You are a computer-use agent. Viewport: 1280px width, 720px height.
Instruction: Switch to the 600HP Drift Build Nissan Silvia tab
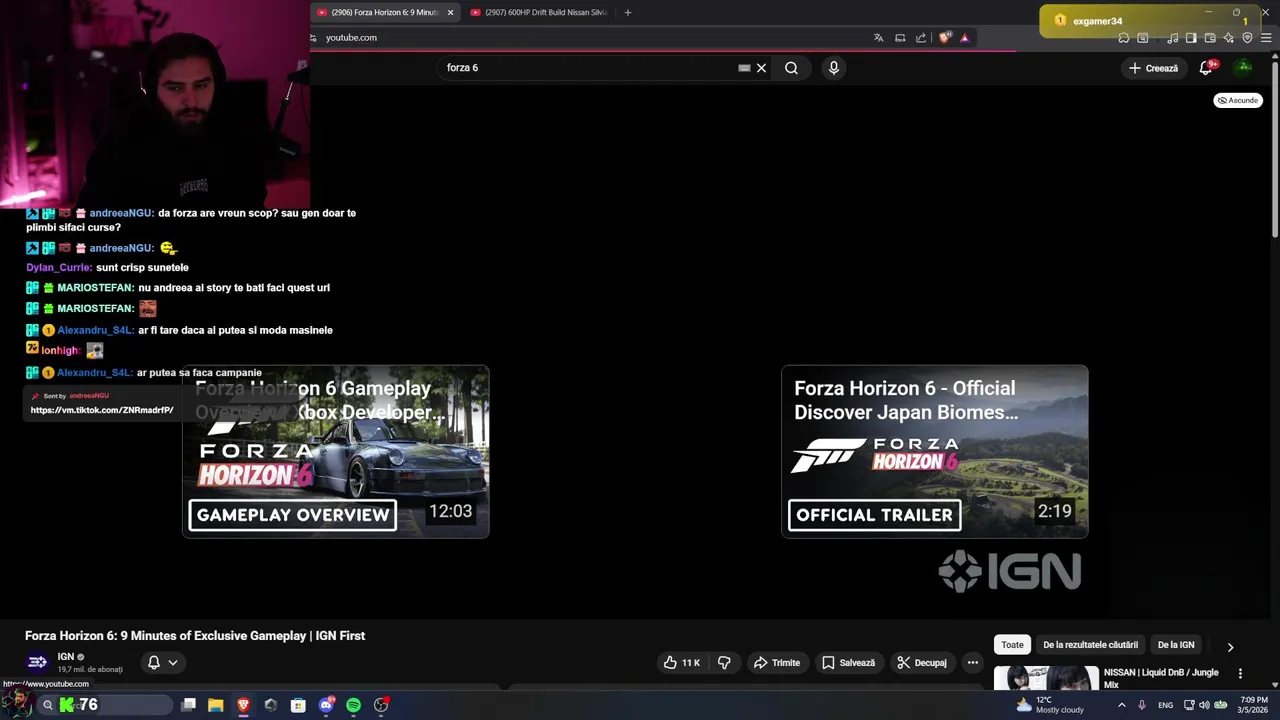545,12
